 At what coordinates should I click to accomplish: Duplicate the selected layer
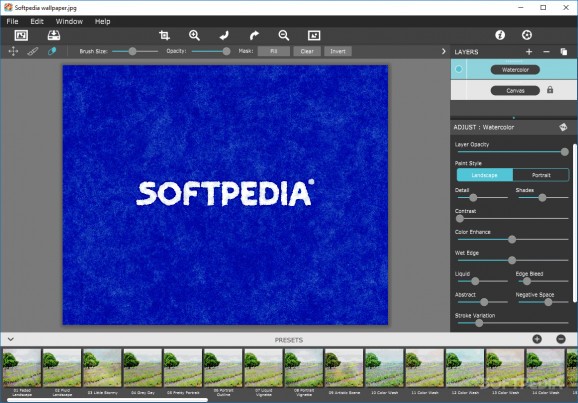[x=564, y=52]
